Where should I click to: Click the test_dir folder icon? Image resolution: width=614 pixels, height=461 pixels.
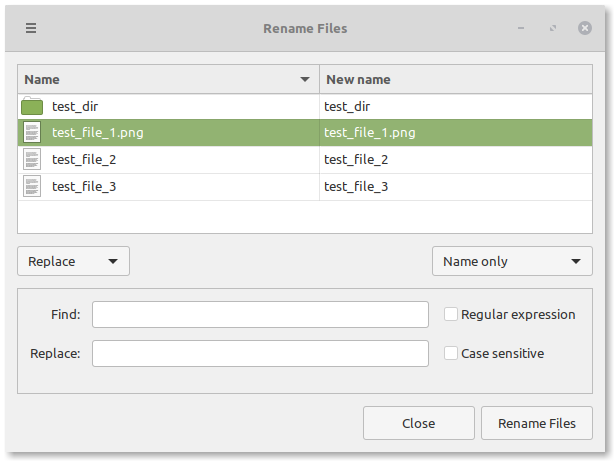click(x=32, y=106)
